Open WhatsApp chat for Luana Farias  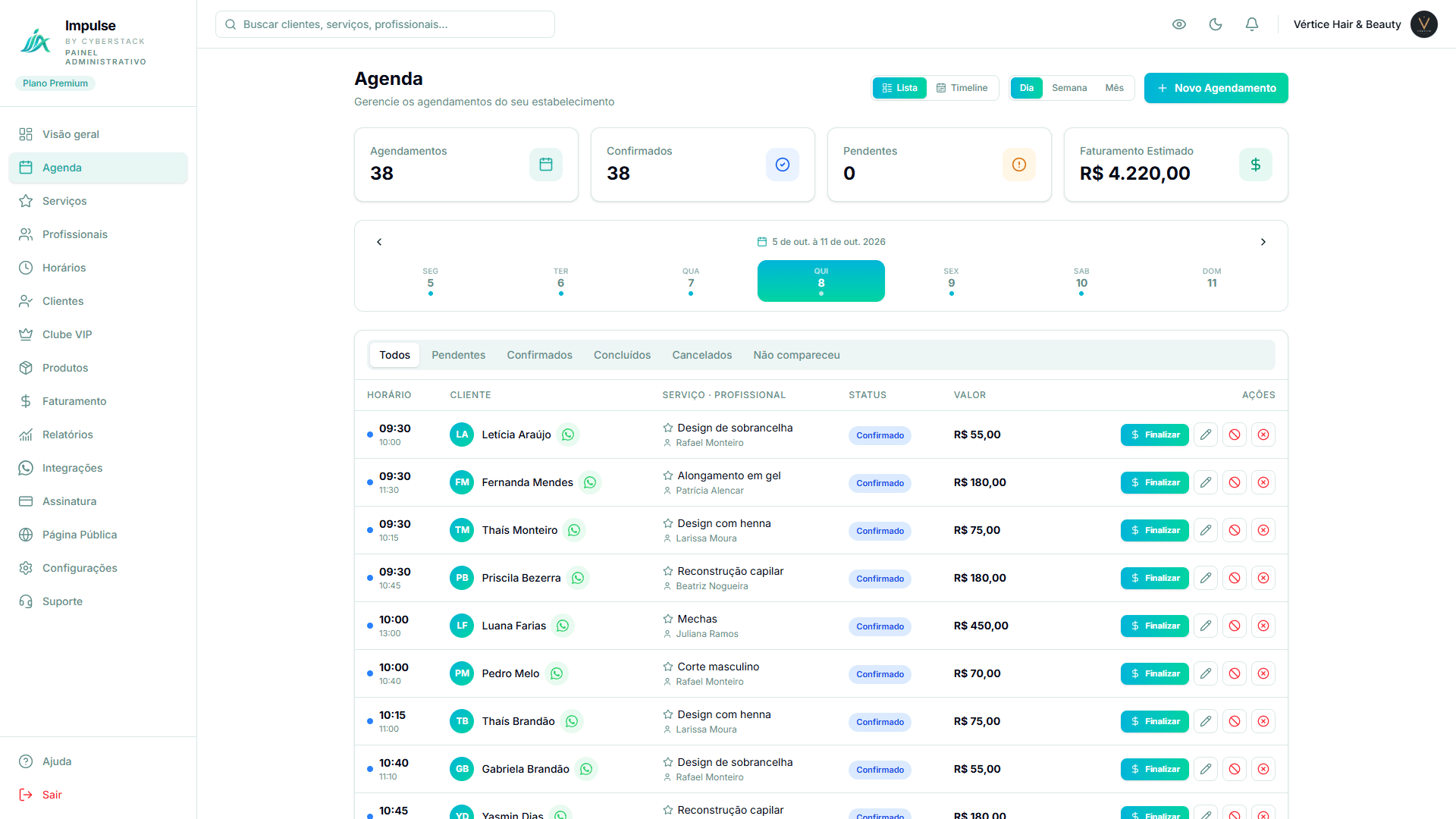pyautogui.click(x=563, y=626)
